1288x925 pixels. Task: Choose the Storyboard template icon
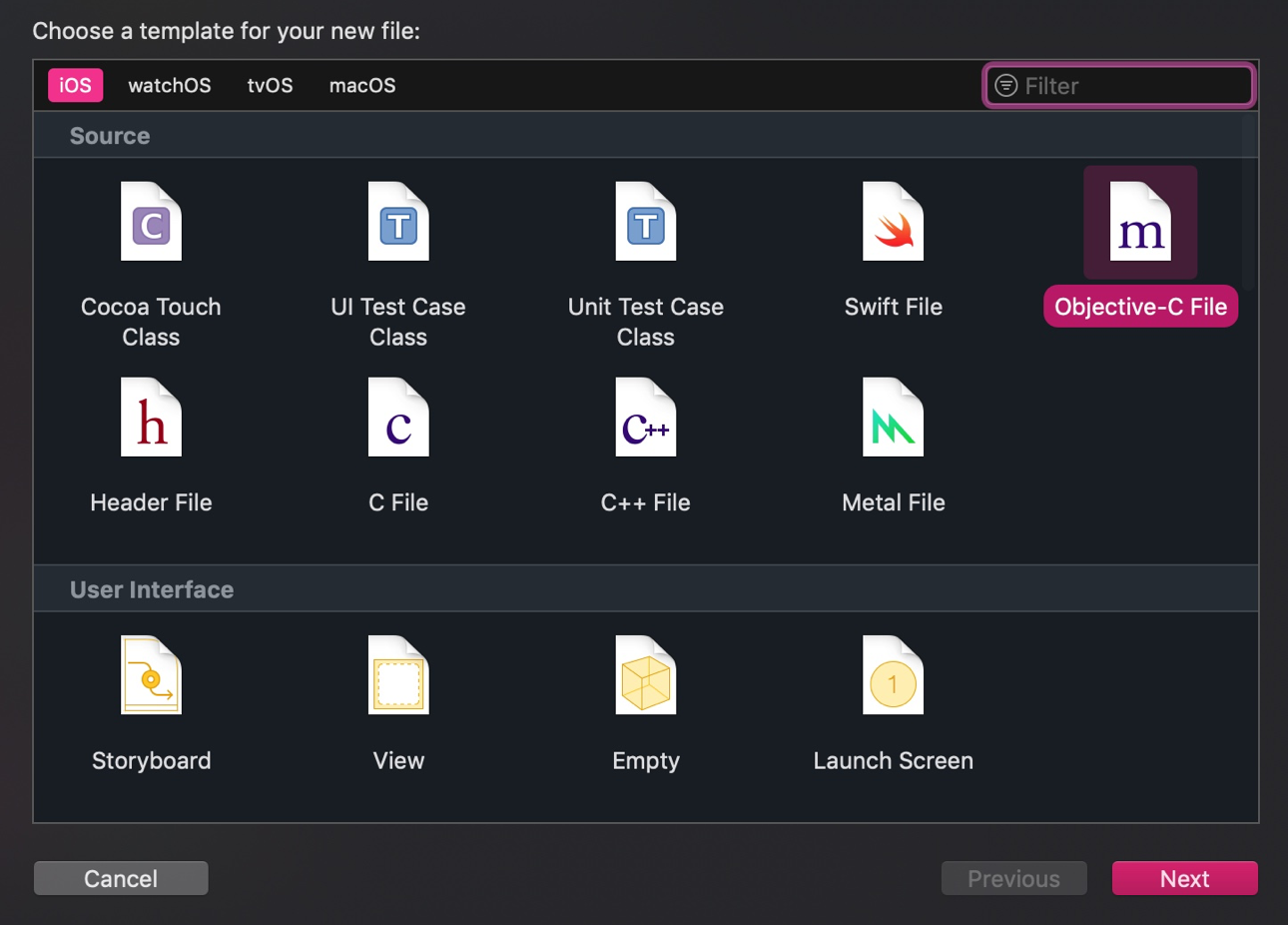tap(151, 674)
